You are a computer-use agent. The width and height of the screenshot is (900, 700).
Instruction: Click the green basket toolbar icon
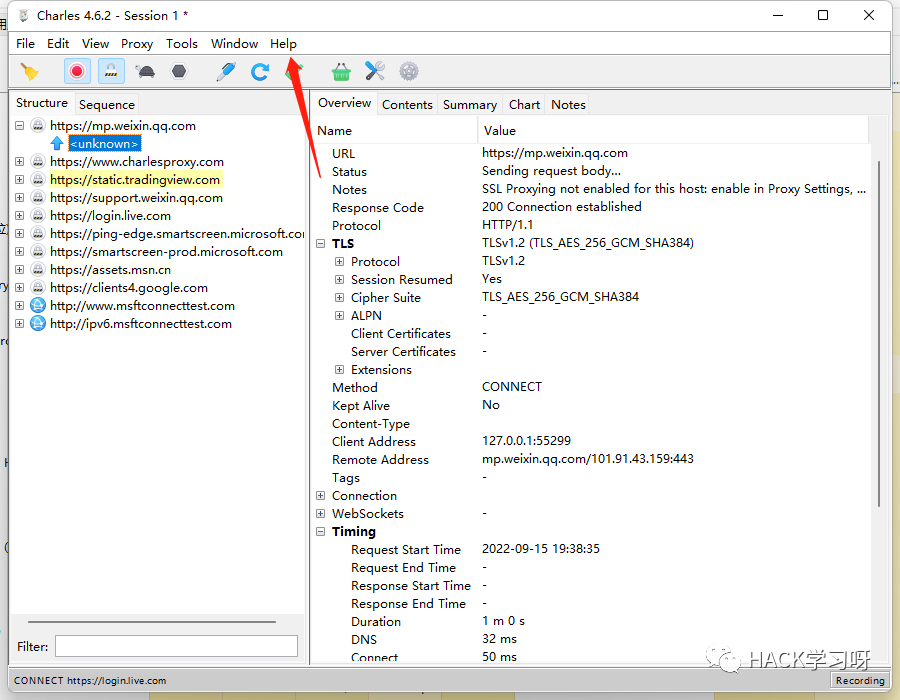pyautogui.click(x=341, y=72)
